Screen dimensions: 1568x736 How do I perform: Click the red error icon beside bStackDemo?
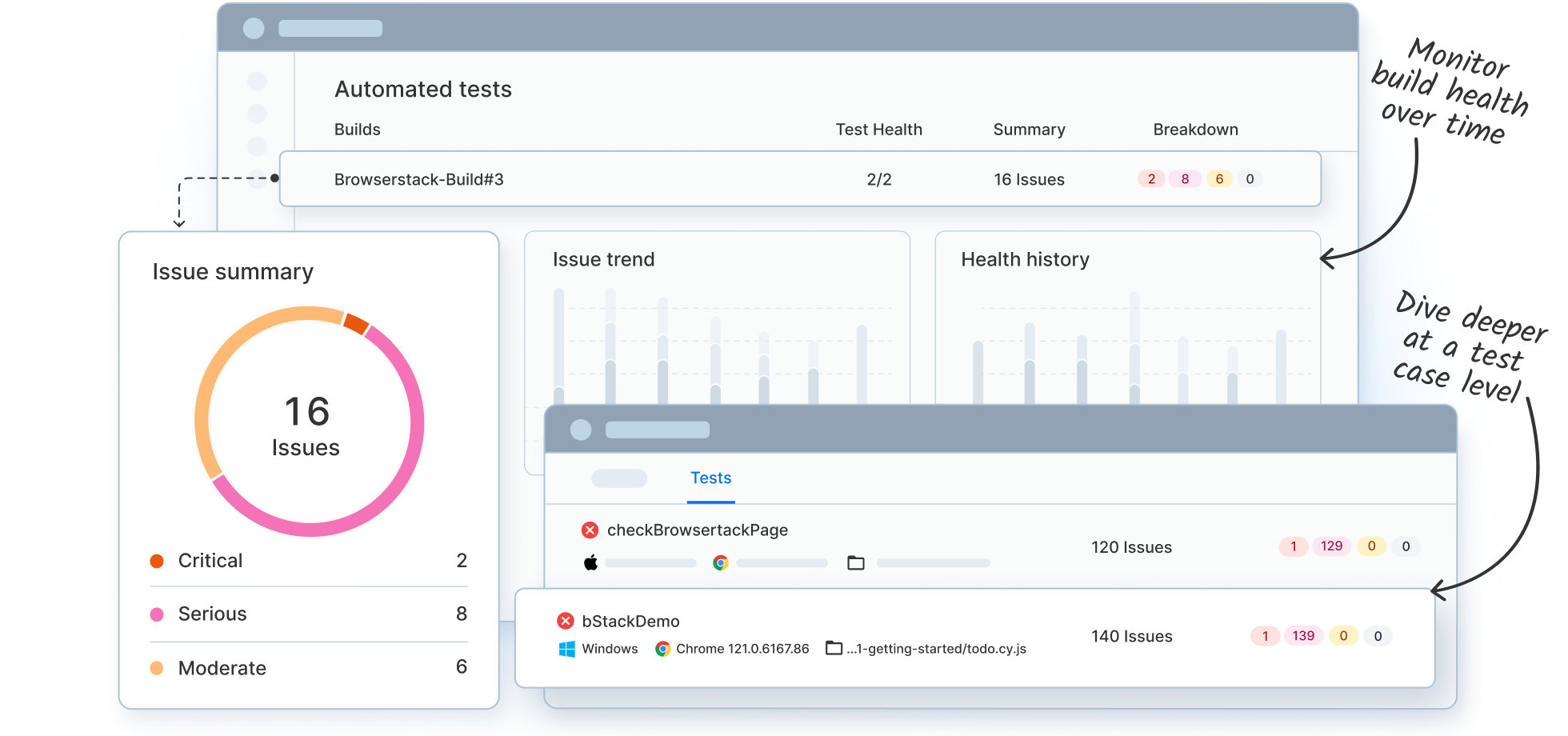[x=566, y=621]
